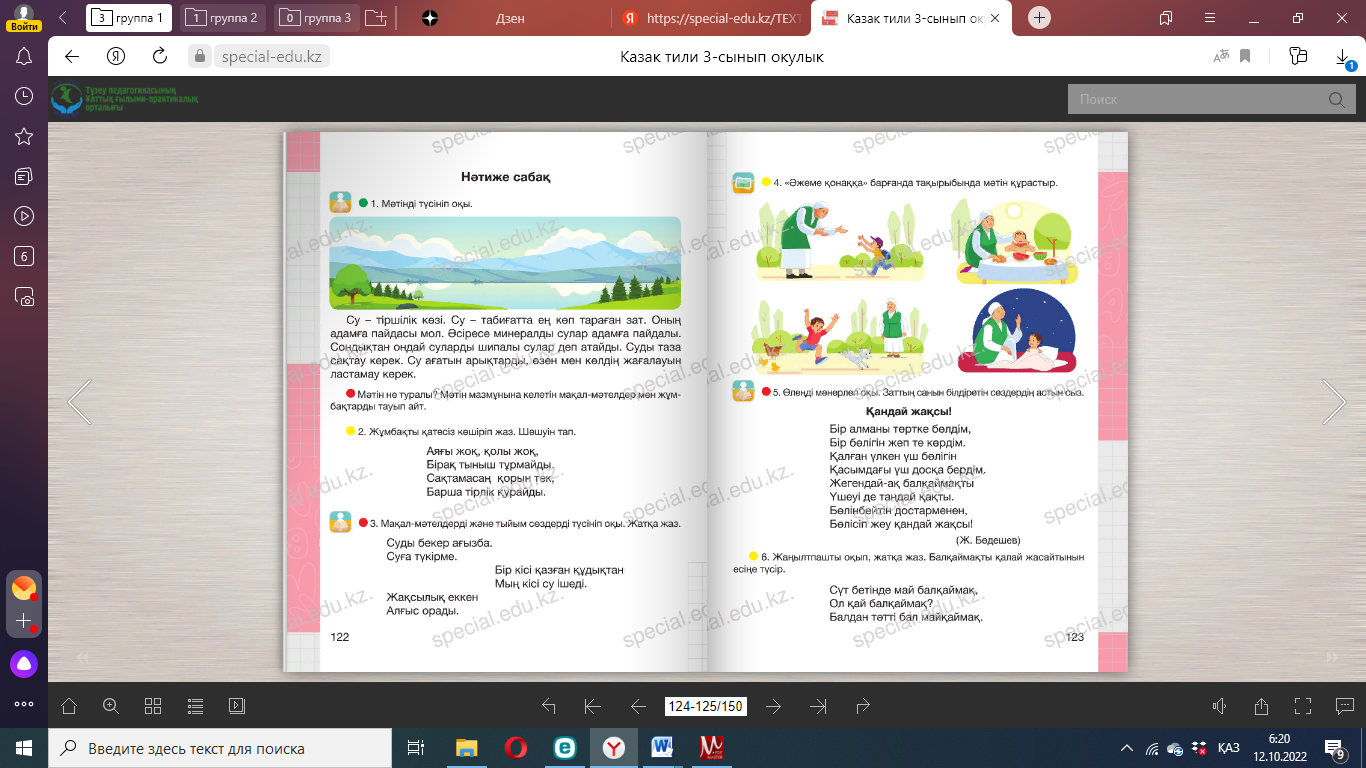Viewport: 1366px width, 768px height.
Task: Open Alice assistant icon in sidebar
Action: [x=24, y=663]
